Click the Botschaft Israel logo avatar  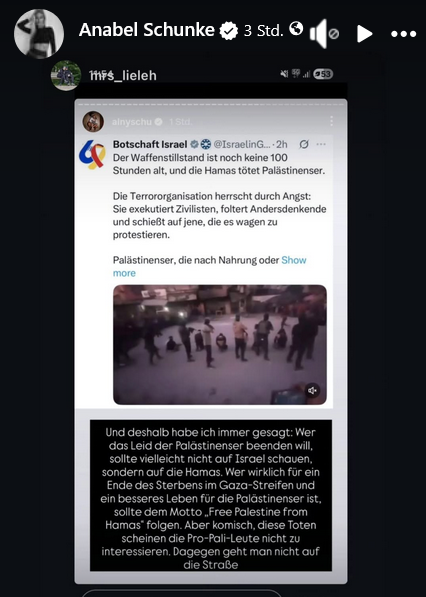[92, 155]
